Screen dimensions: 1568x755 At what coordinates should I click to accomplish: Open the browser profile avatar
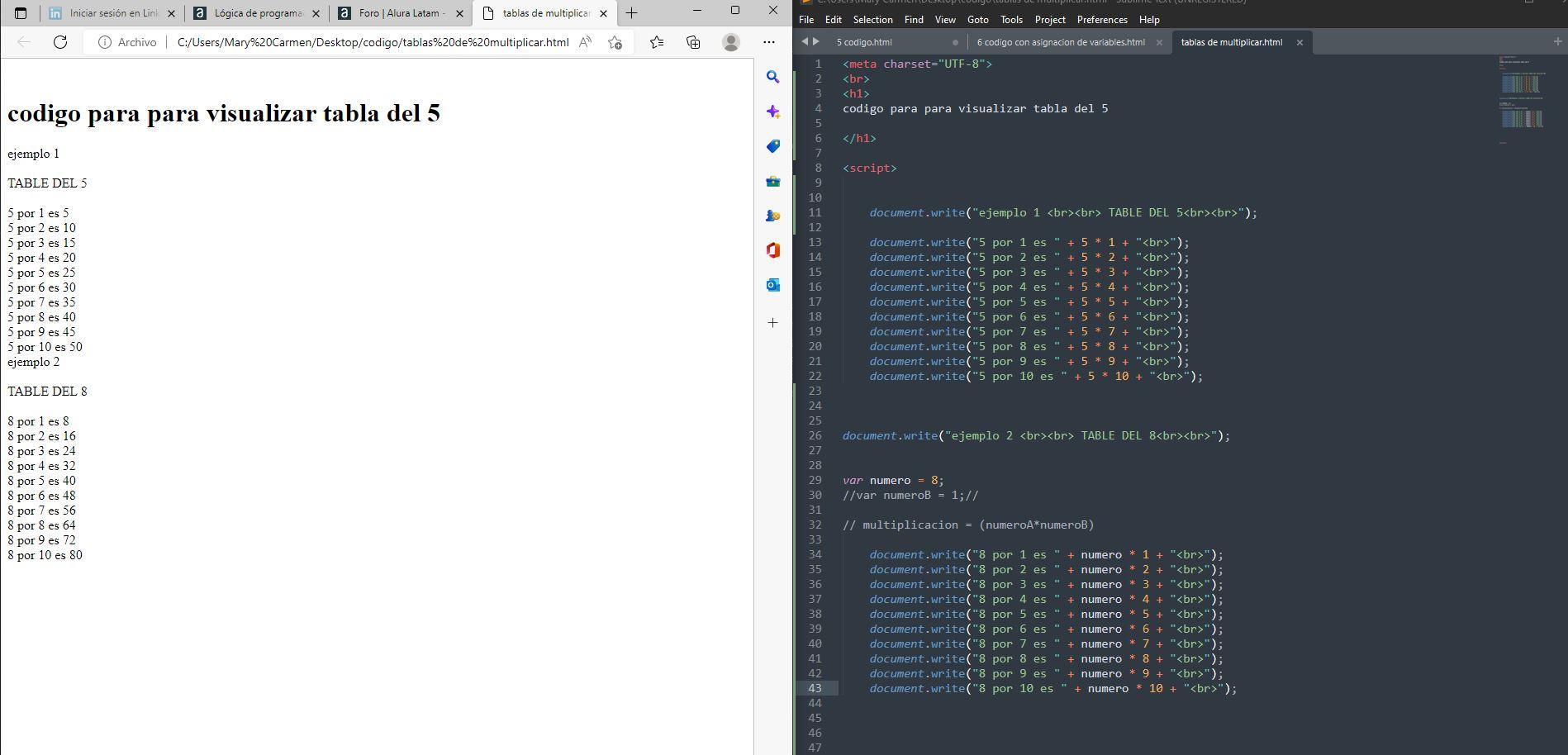[x=731, y=42]
